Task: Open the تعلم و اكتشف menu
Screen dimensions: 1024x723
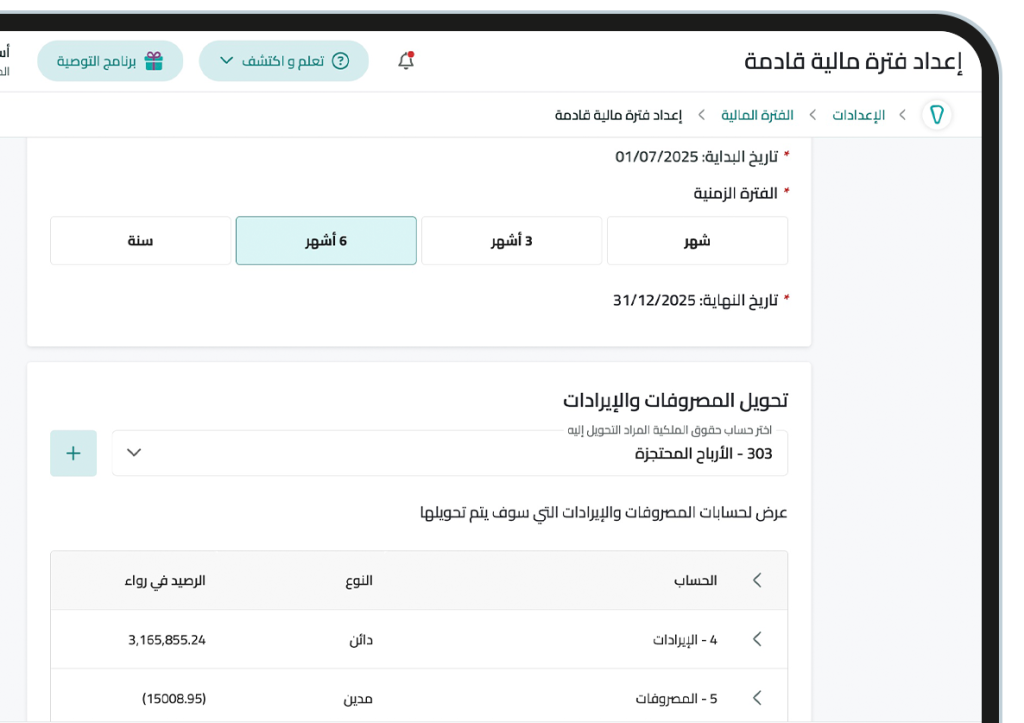Action: point(284,60)
